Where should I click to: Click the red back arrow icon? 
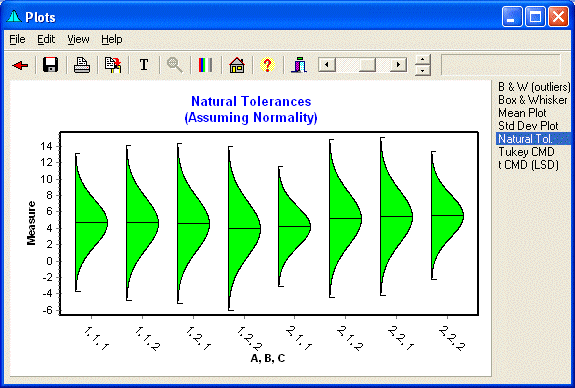pyautogui.click(x=20, y=66)
